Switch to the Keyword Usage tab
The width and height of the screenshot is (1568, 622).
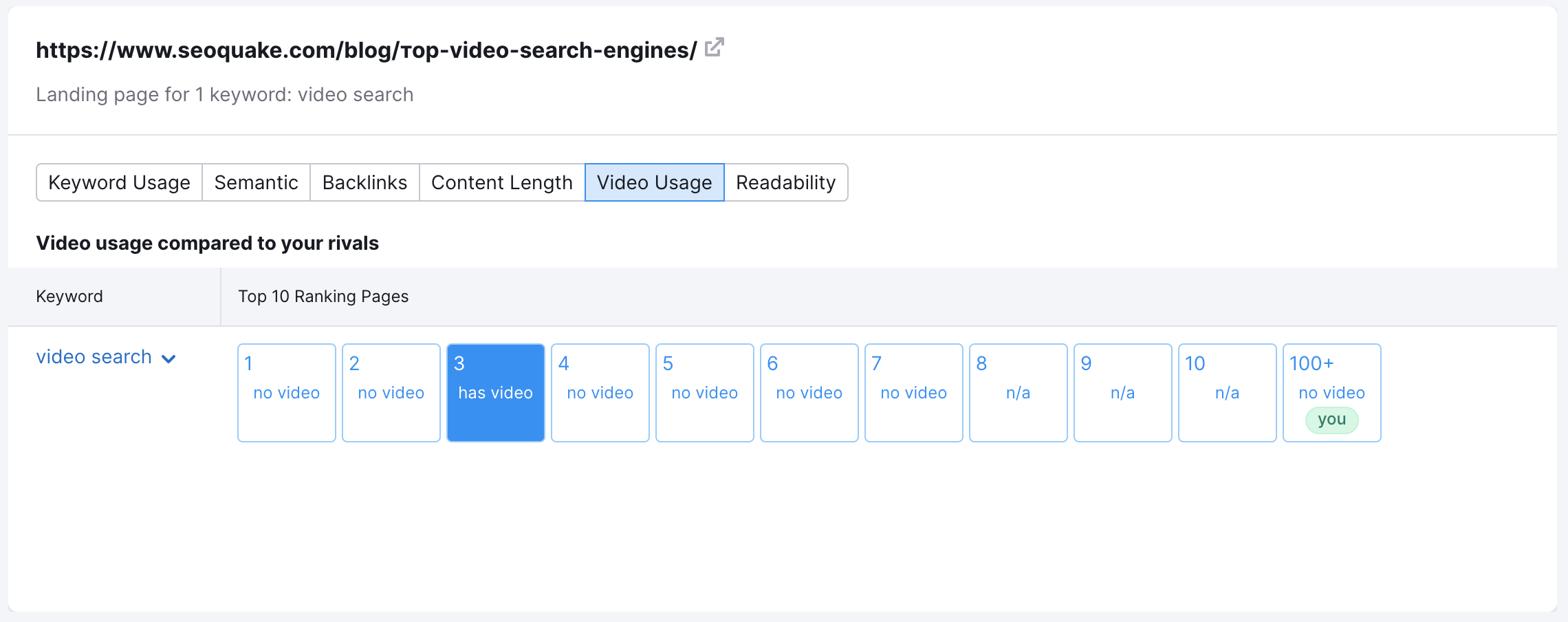(119, 182)
